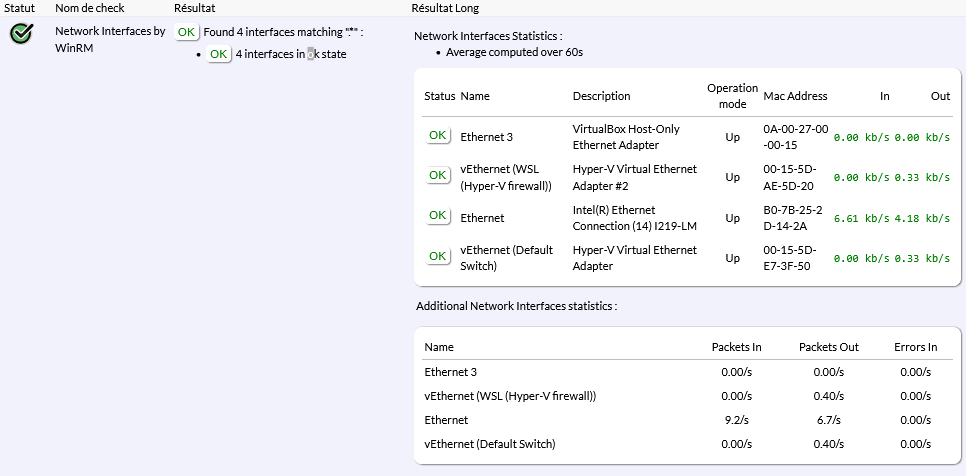Image resolution: width=966 pixels, height=476 pixels.
Task: Click the 'Description' header in statistics table
Action: 601,96
